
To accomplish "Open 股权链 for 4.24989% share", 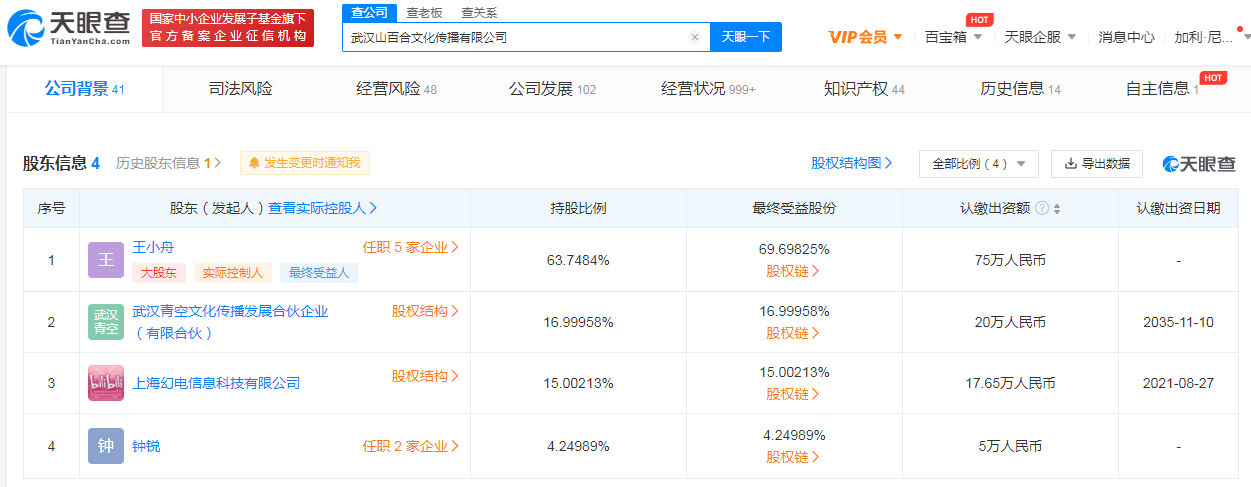I will click(794, 457).
